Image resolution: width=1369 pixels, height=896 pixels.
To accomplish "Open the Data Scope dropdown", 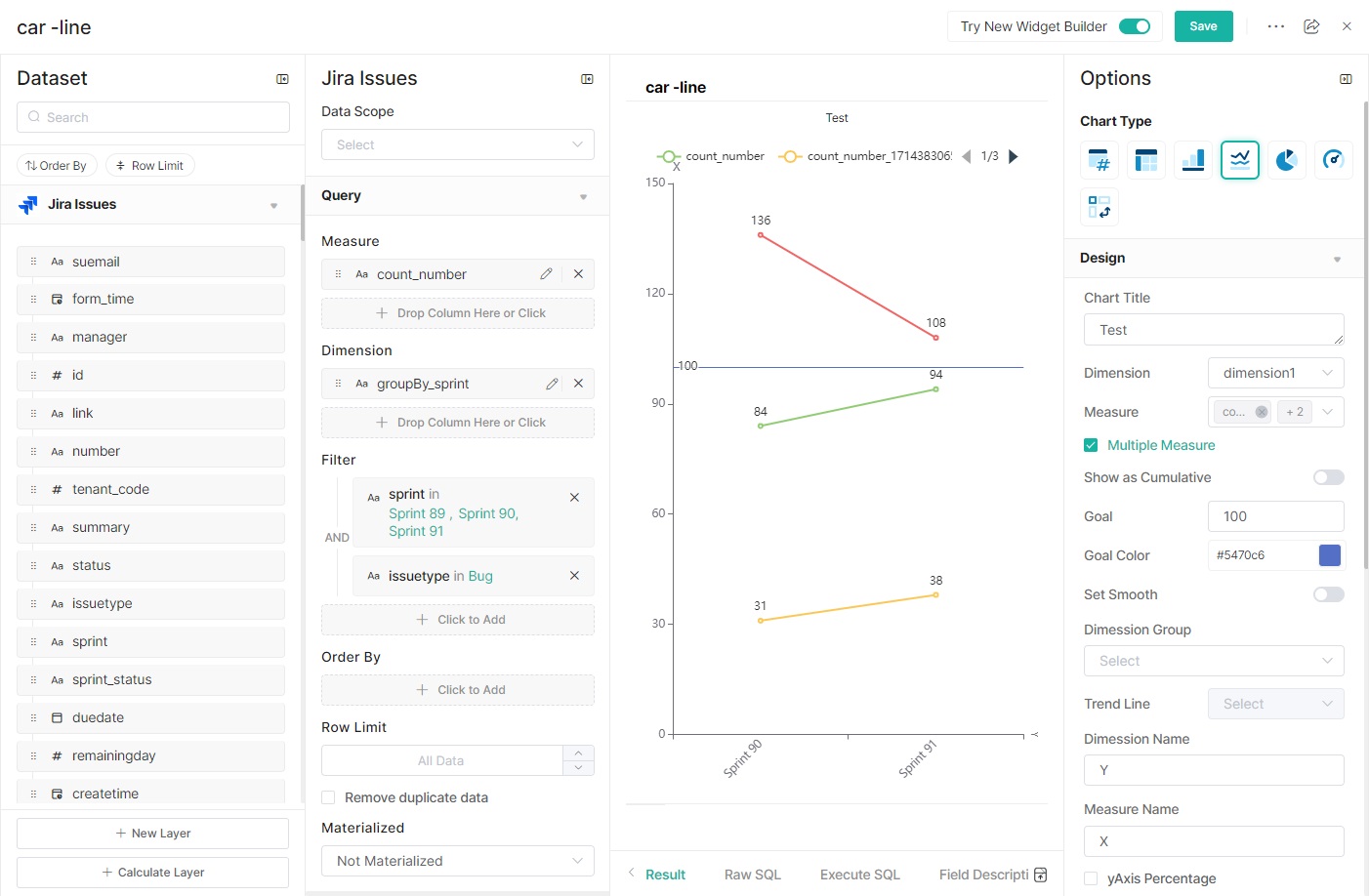I will point(457,143).
